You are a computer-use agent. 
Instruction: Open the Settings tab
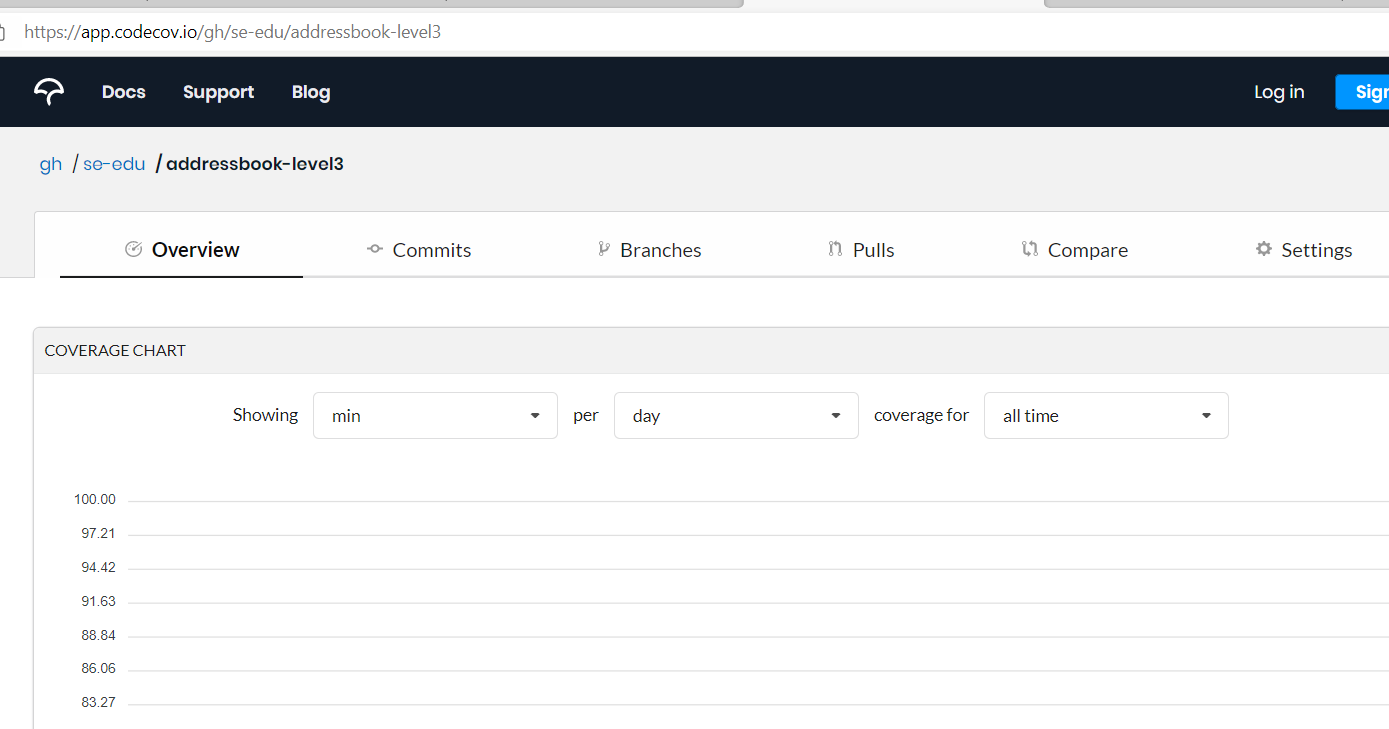(1304, 250)
